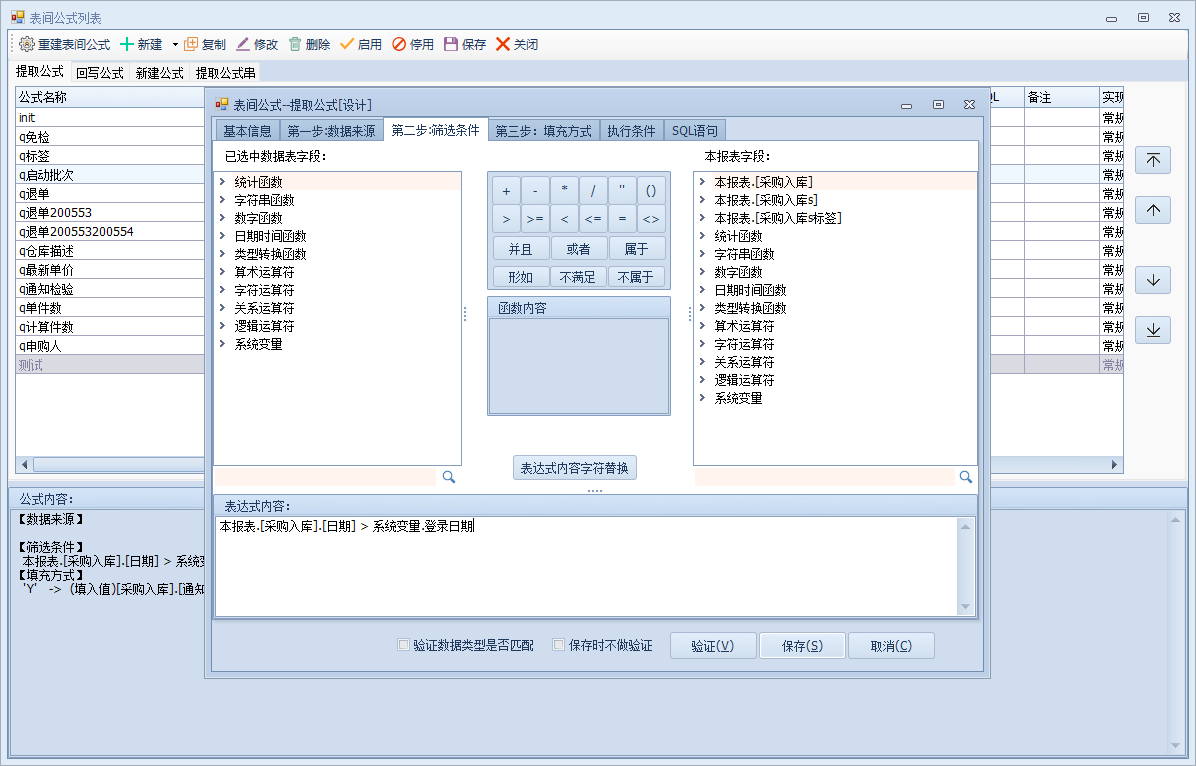
Task: Switch to 第三步：填充方式 tab
Action: pyautogui.click(x=543, y=131)
